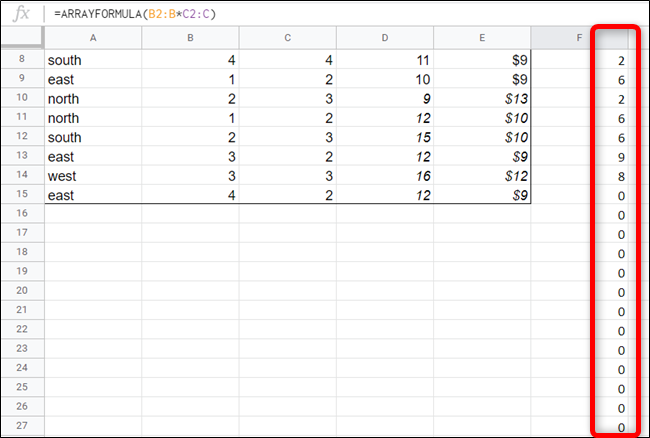Select row 22 header

22,329
